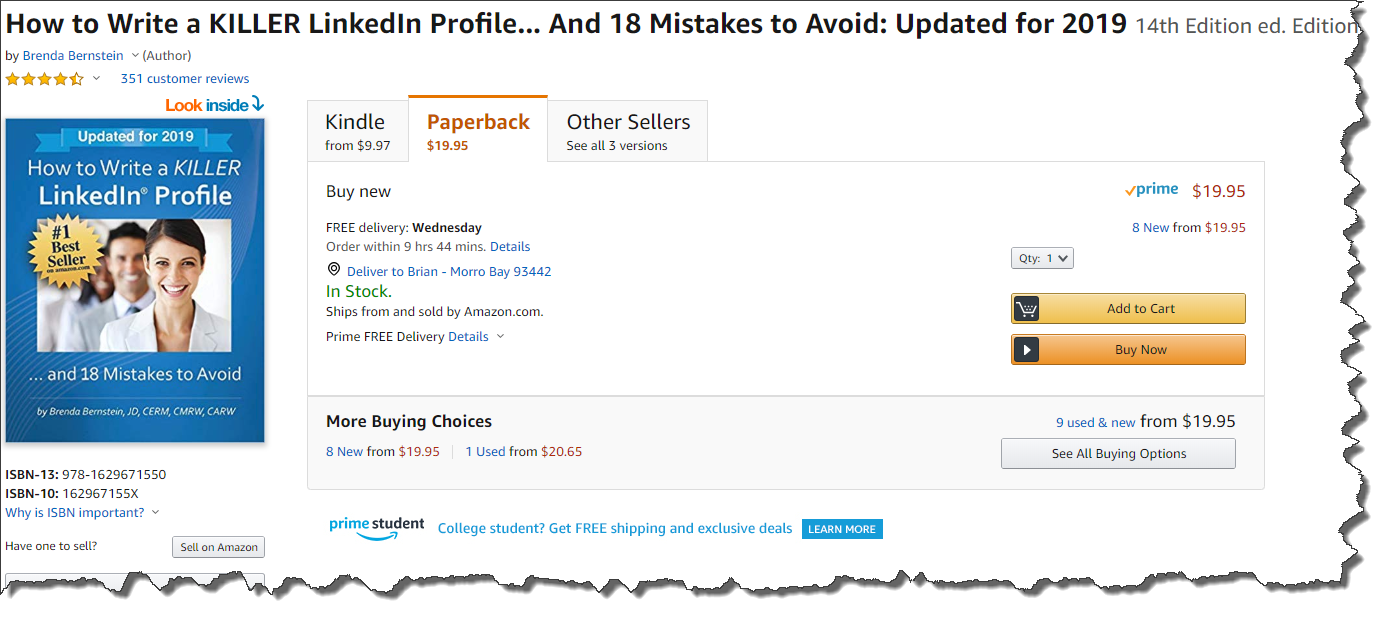
Task: Open the Qty quantity dropdown
Action: point(1042,258)
